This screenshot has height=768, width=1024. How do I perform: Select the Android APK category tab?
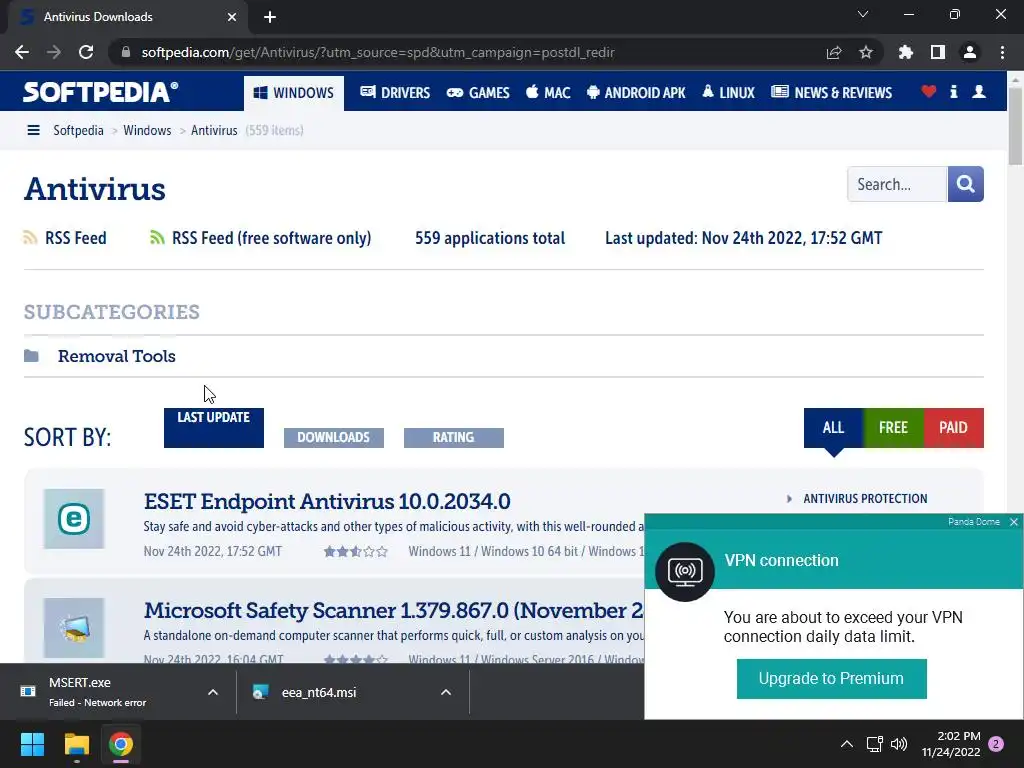[636, 93]
